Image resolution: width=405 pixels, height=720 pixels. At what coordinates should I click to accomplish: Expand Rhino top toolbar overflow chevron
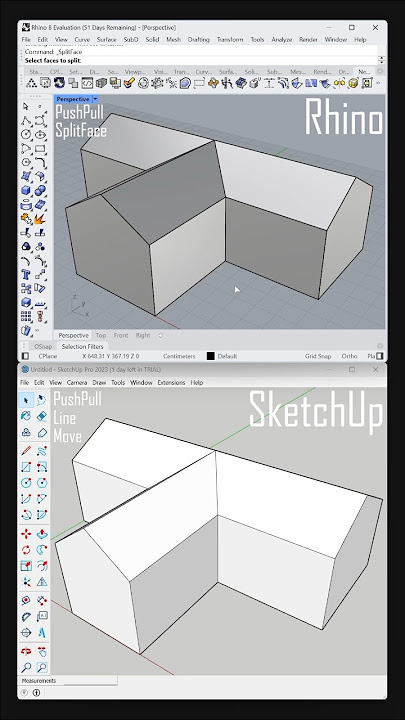click(x=378, y=83)
